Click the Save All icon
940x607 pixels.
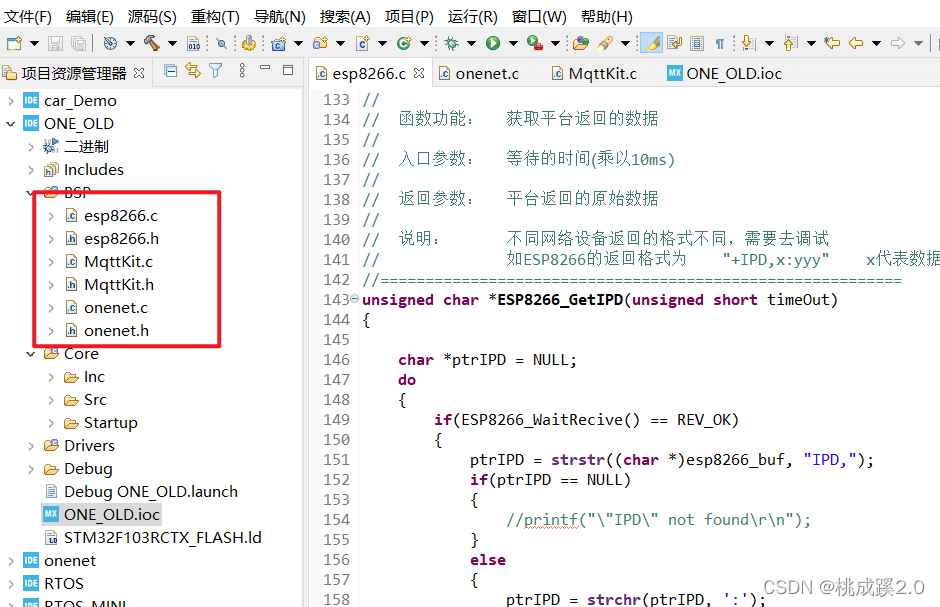coord(78,43)
